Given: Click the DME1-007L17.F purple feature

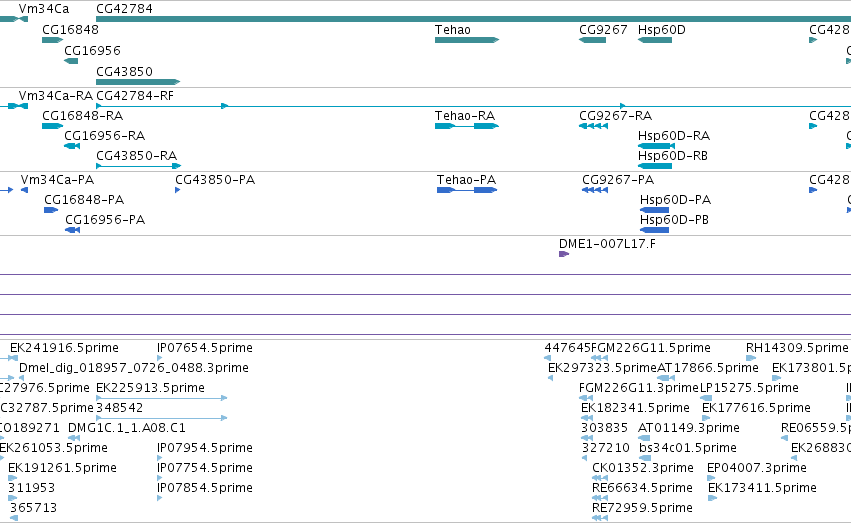Looking at the screenshot, I should [x=564, y=254].
